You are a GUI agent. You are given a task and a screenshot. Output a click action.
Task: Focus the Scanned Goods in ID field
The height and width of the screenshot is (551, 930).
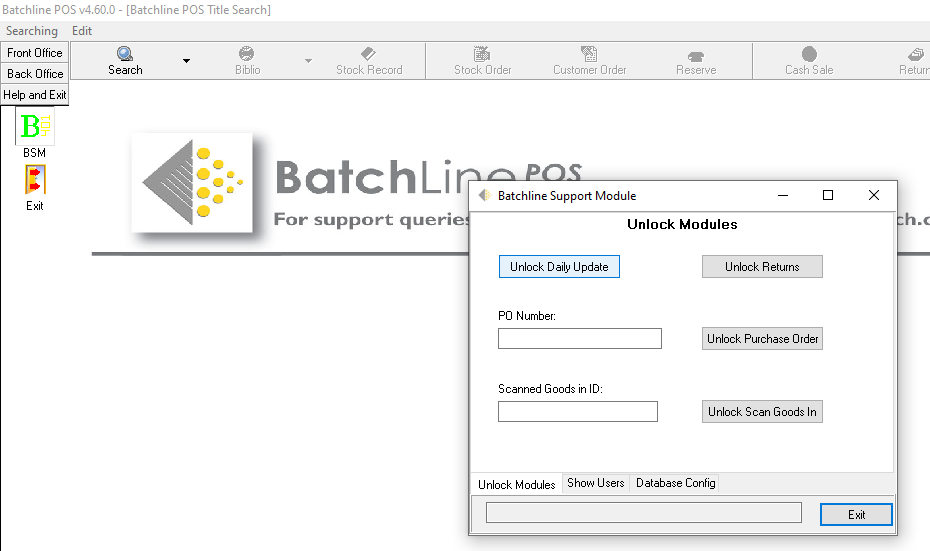tap(578, 412)
